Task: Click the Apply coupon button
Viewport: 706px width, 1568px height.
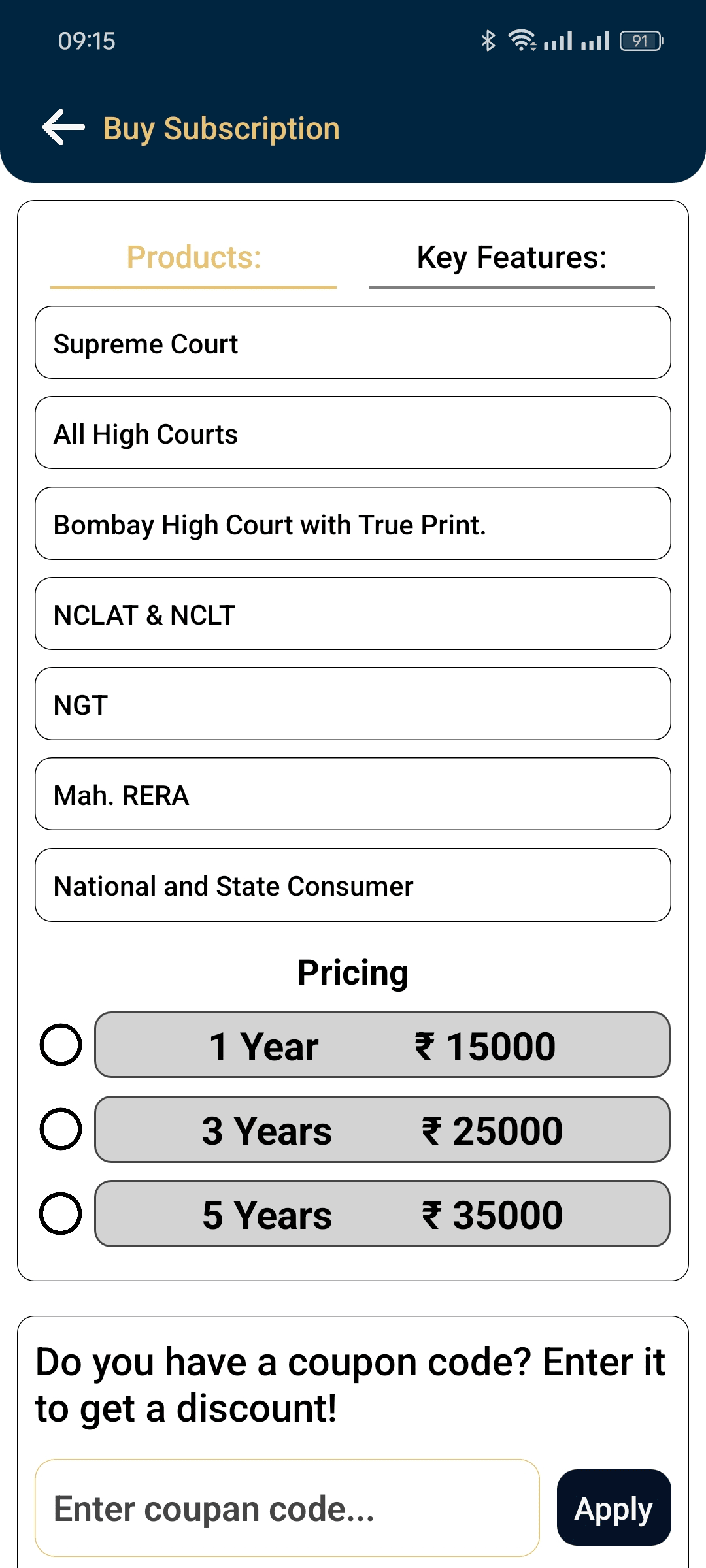Action: tap(614, 1508)
